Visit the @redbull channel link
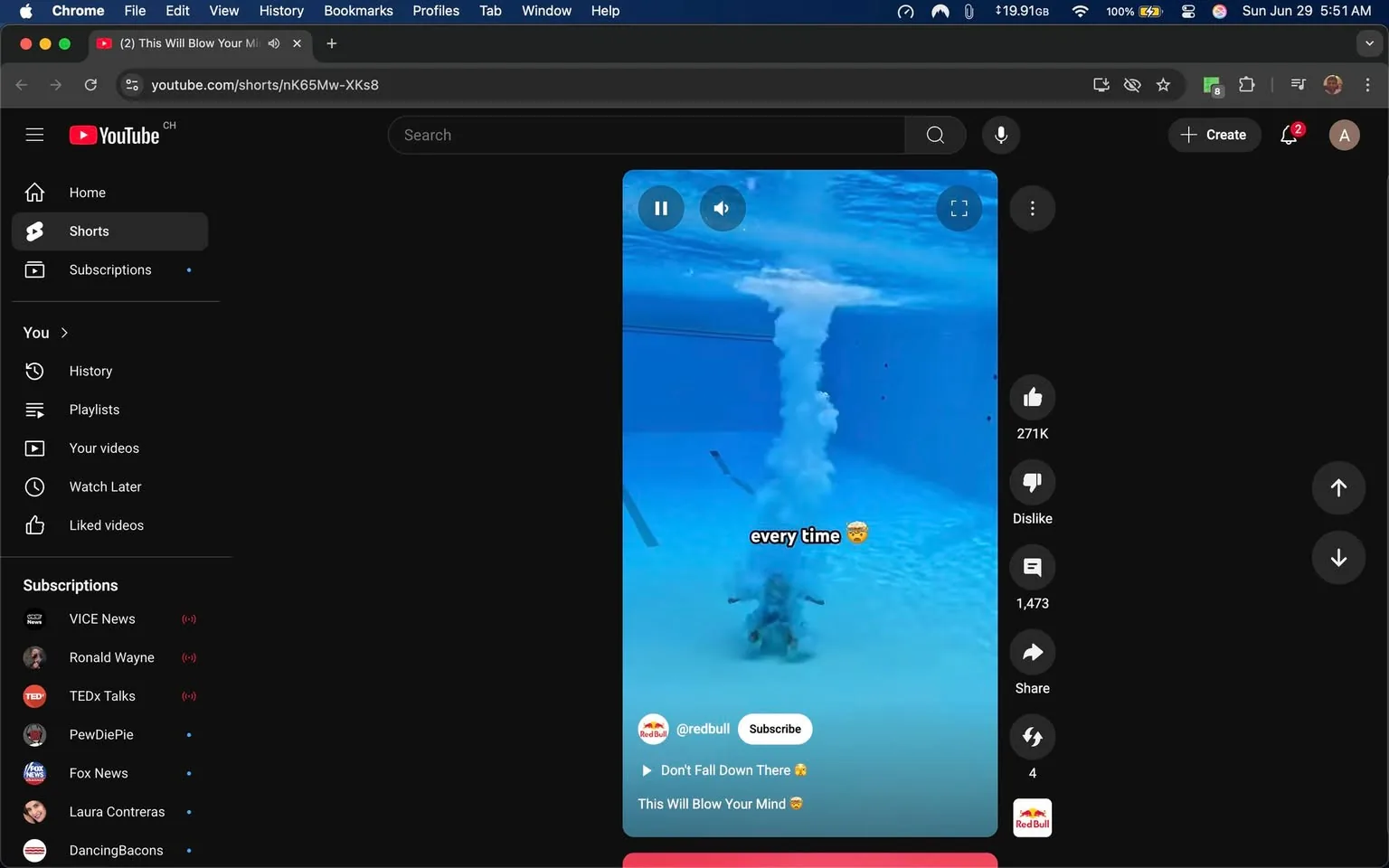The width and height of the screenshot is (1389, 868). (703, 729)
